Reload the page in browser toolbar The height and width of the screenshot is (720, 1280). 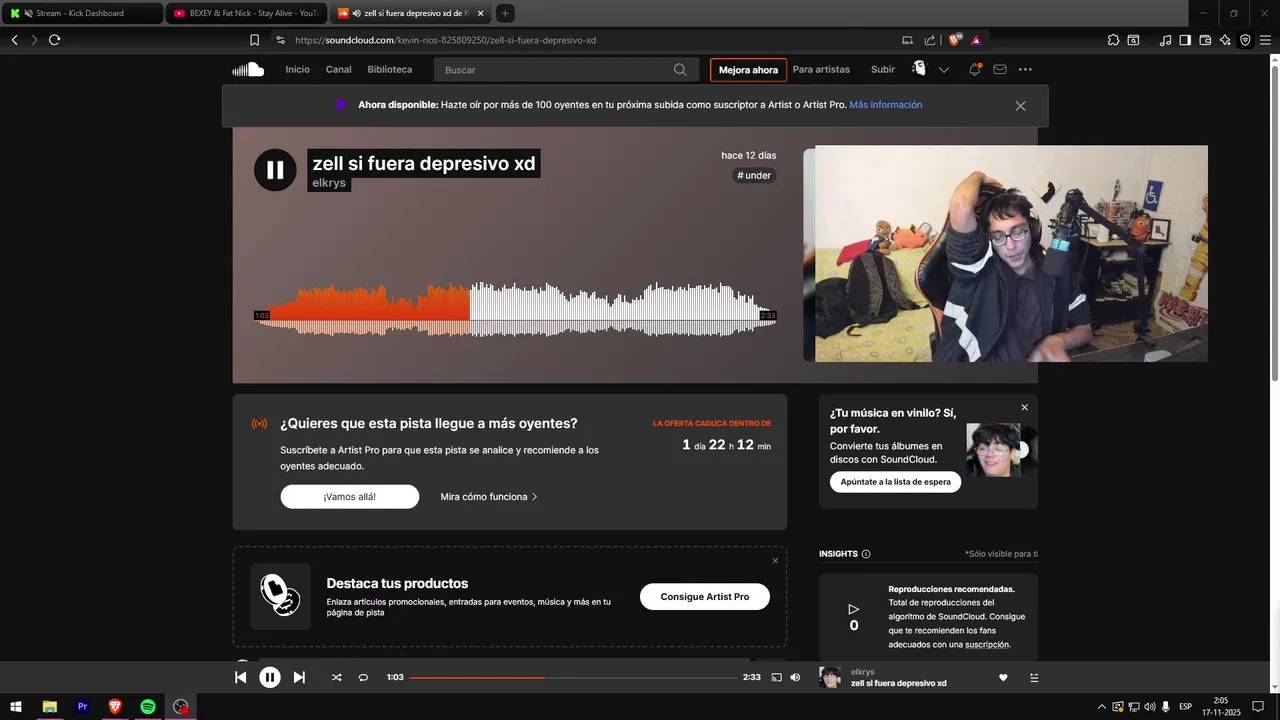[x=54, y=40]
